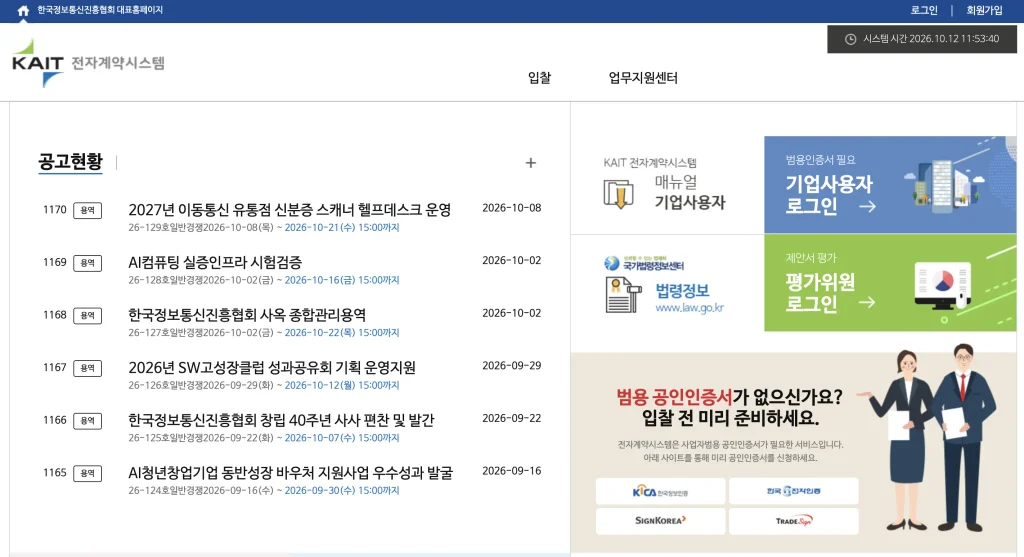Click 용역 tag on notice 1169
This screenshot has height=557, width=1024.
click(88, 263)
